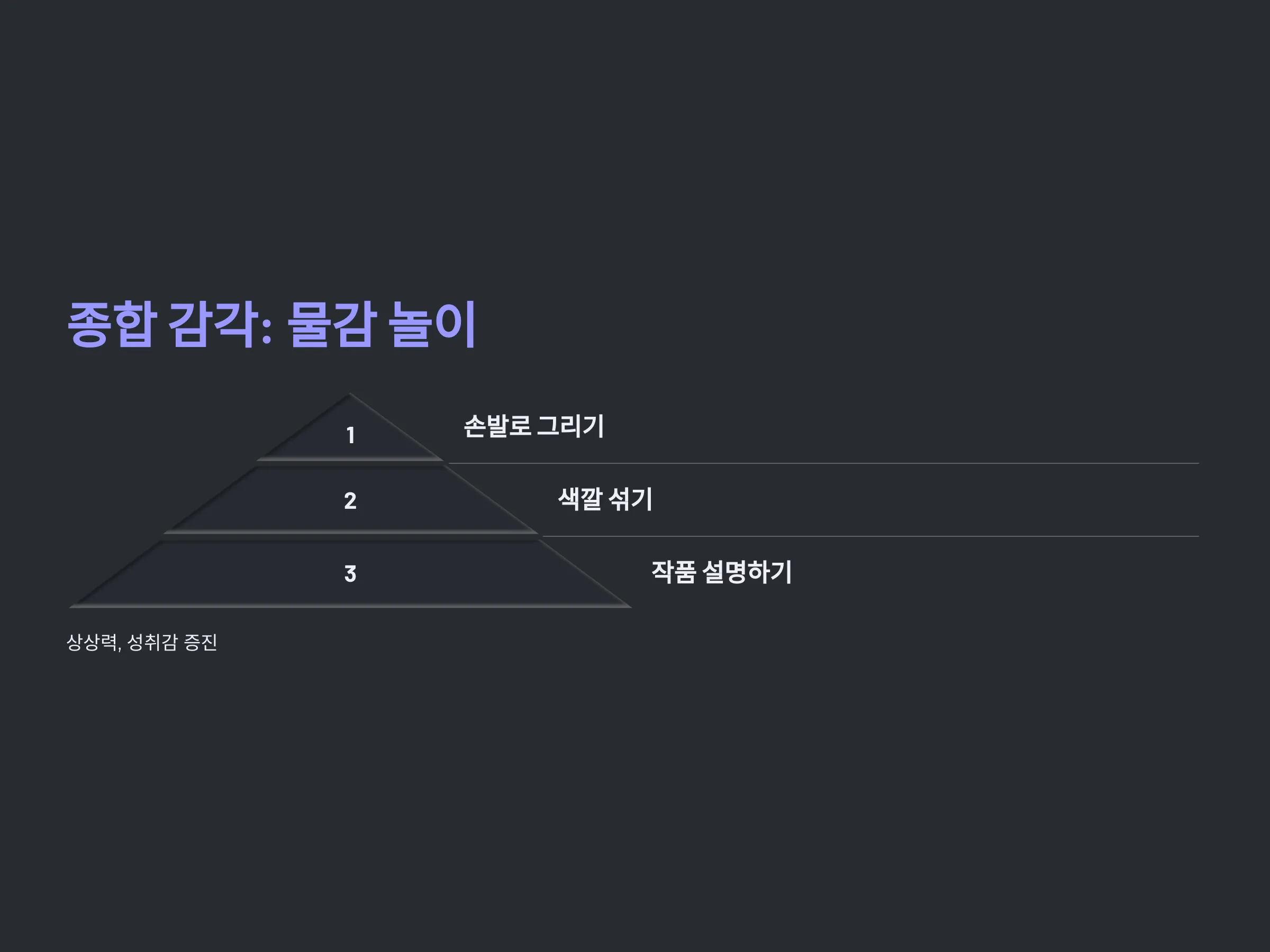Click the slide title 종합 감각: 물감 놀이
This screenshot has width=1270, height=952.
pos(271,324)
